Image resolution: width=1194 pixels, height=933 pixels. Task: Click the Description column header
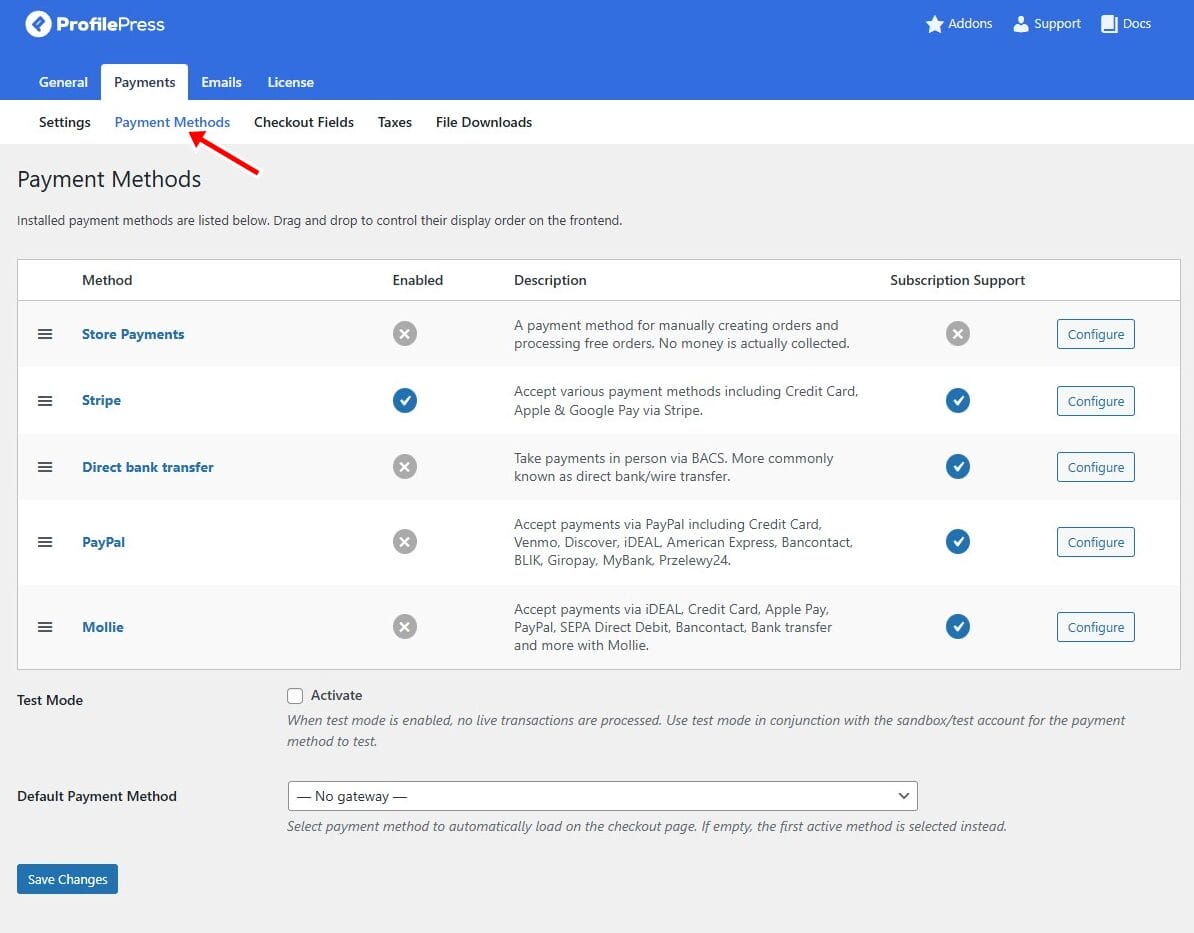click(x=550, y=280)
